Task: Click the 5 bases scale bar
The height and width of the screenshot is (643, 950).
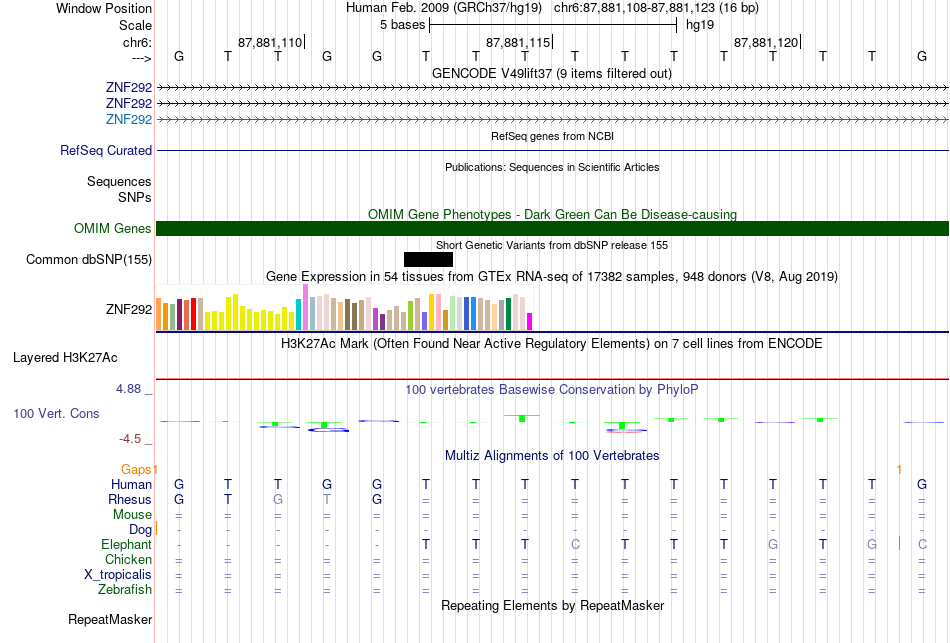Action: (x=553, y=25)
